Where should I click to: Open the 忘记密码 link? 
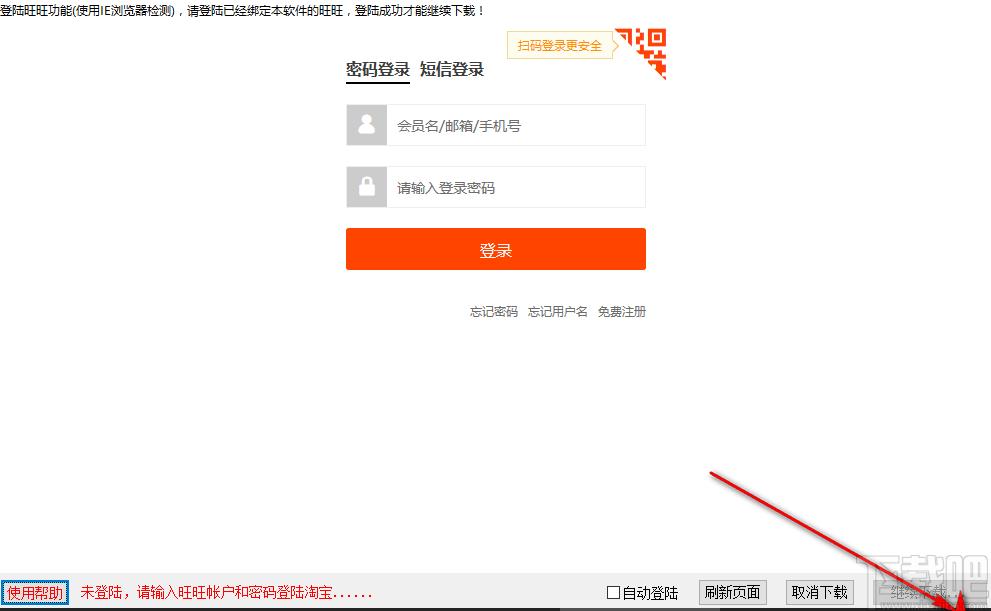click(x=494, y=312)
